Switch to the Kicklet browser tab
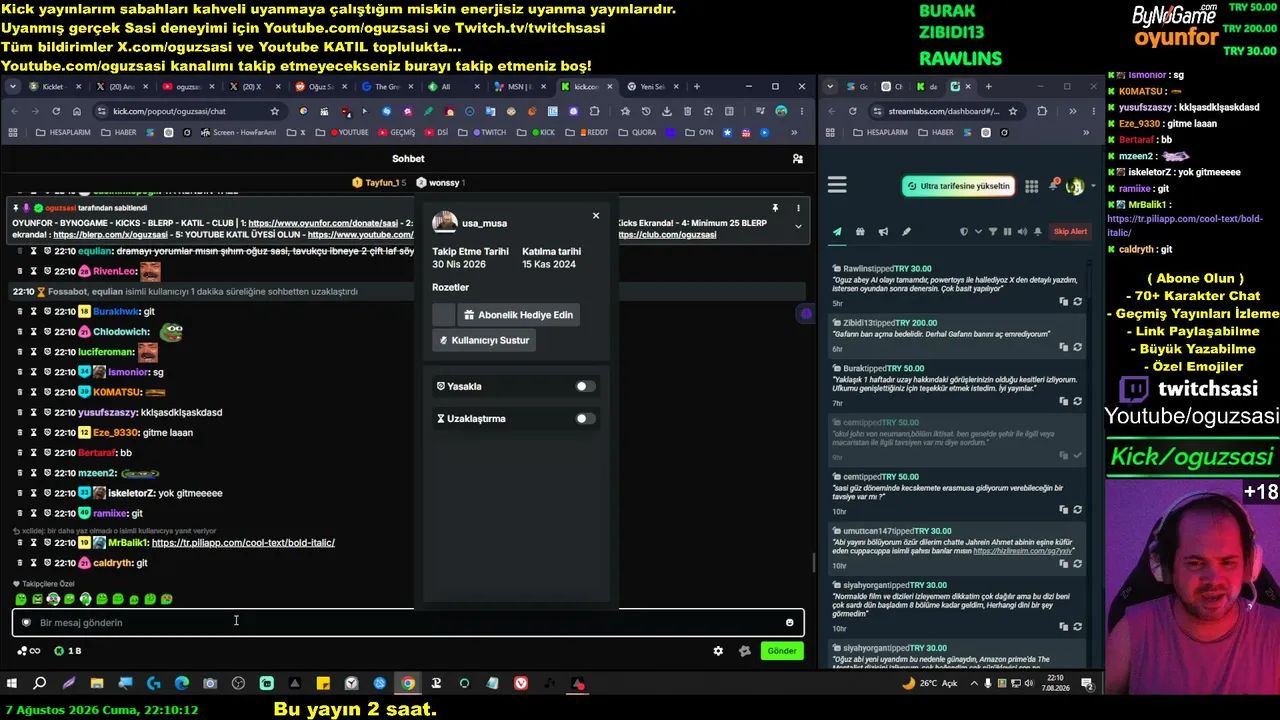1280x720 pixels. pos(55,87)
